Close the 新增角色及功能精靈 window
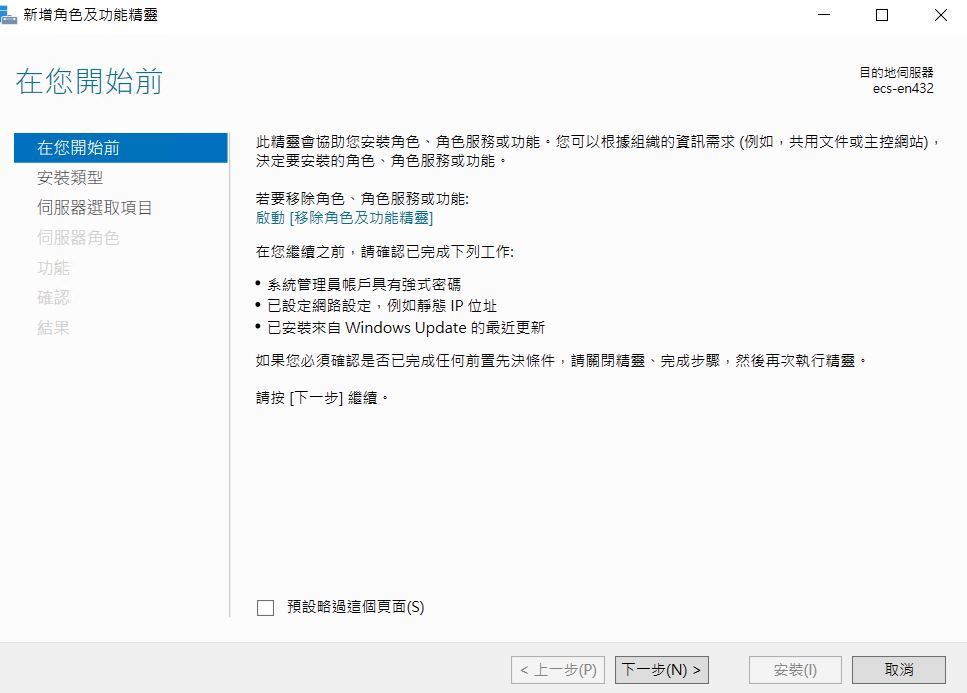 (x=940, y=15)
